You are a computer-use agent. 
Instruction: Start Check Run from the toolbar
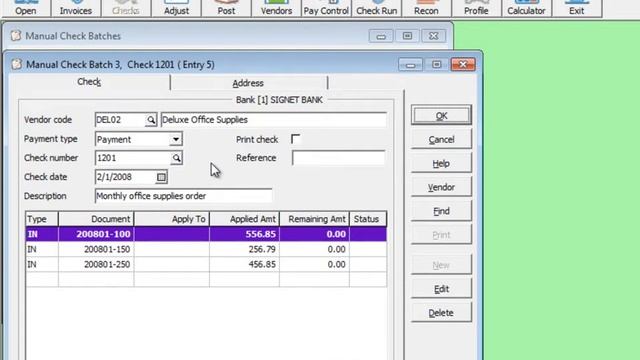pos(376,8)
